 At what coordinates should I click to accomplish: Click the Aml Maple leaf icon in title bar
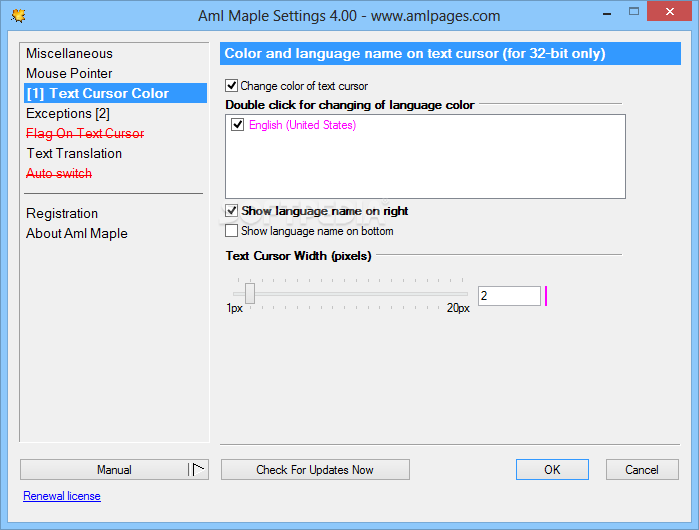18,16
